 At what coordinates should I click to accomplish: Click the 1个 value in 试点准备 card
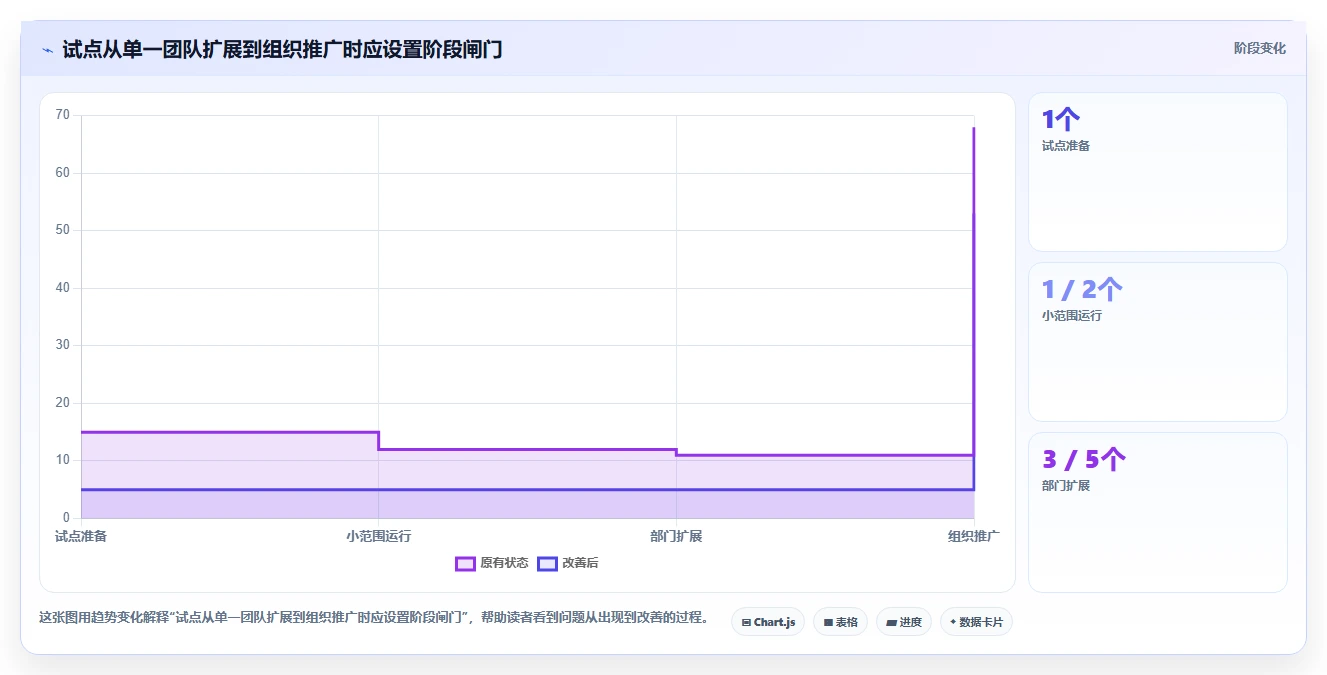(x=1061, y=120)
